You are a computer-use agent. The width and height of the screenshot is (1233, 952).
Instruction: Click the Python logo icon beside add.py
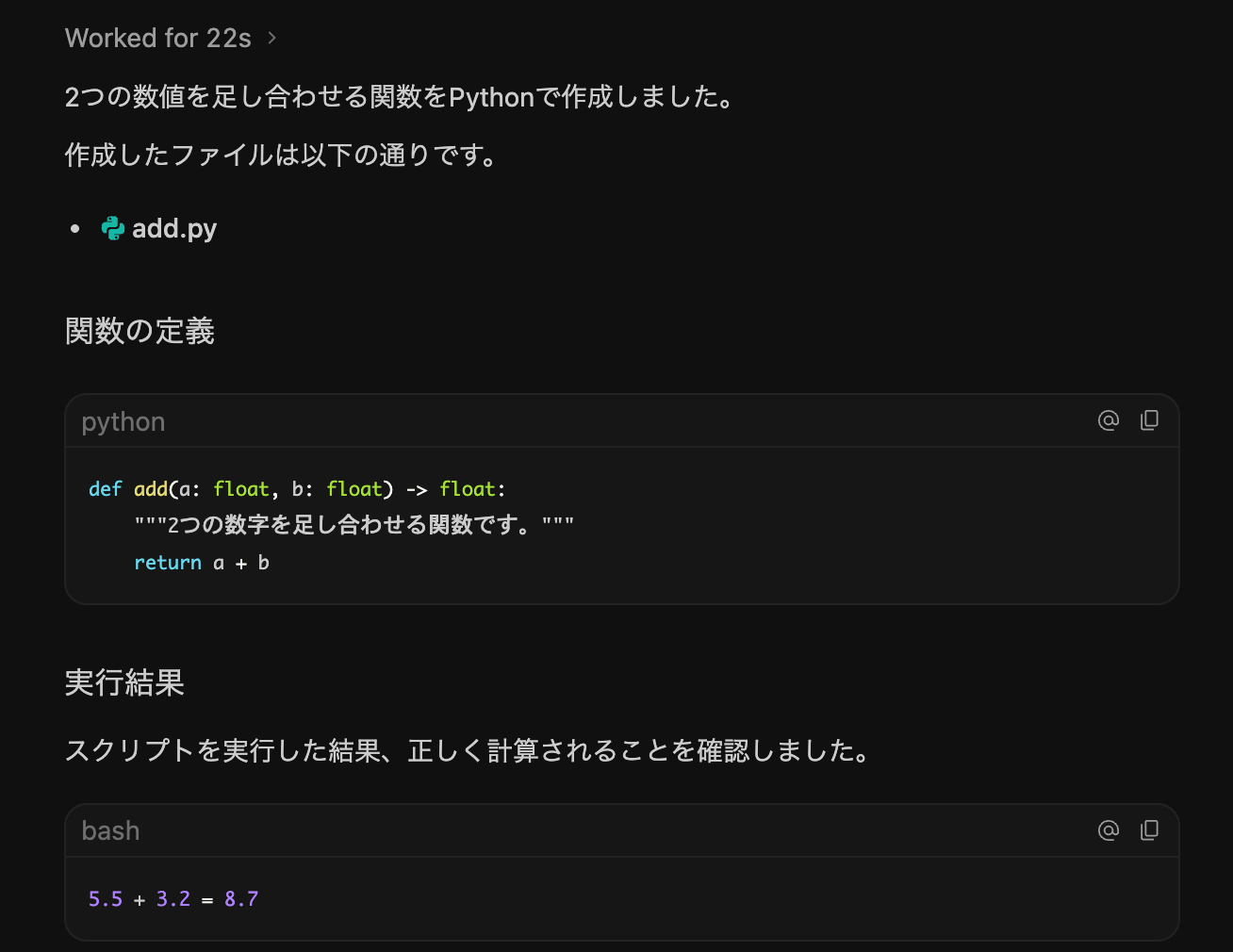point(113,228)
